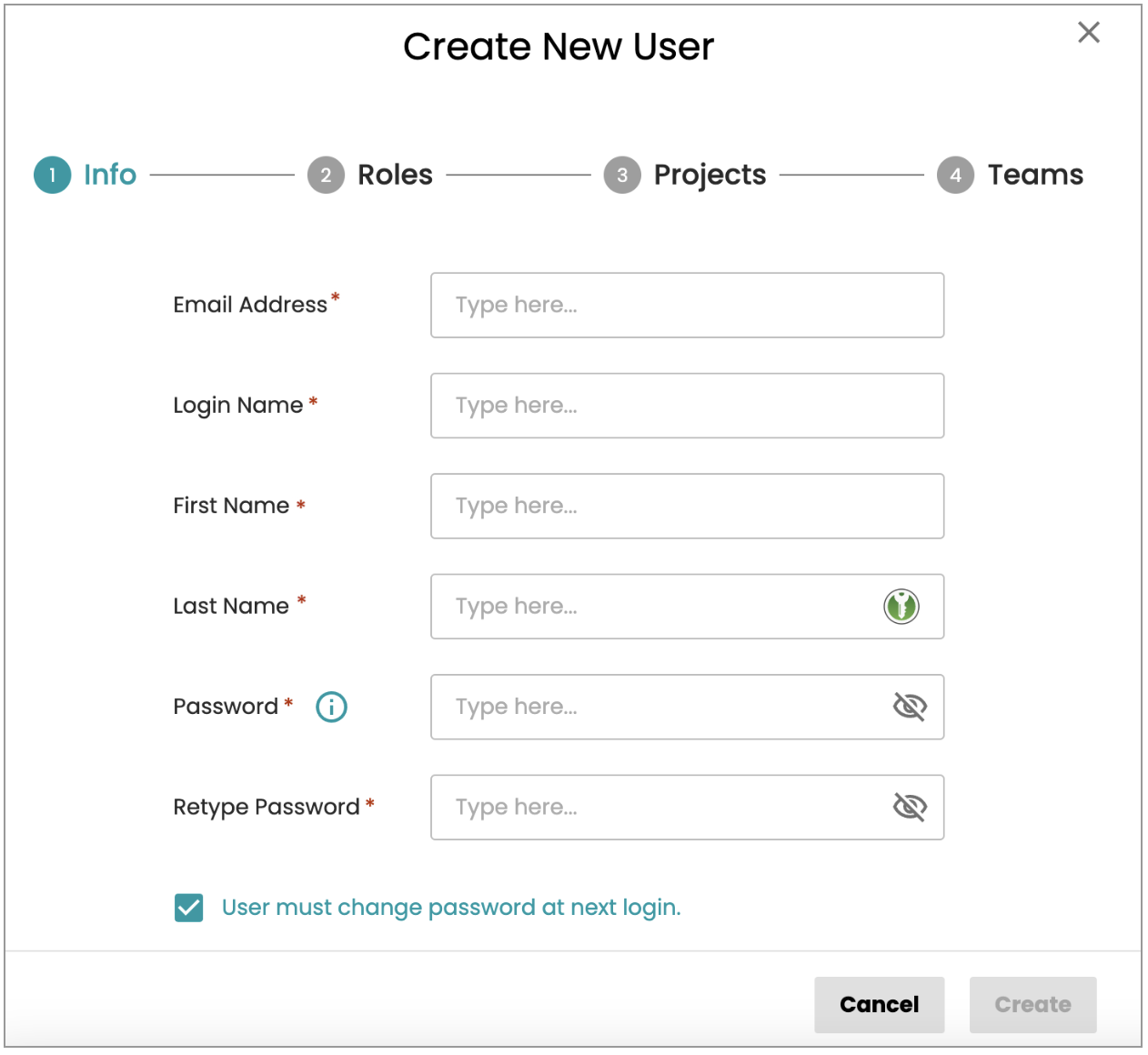Select the Info step label

110,175
